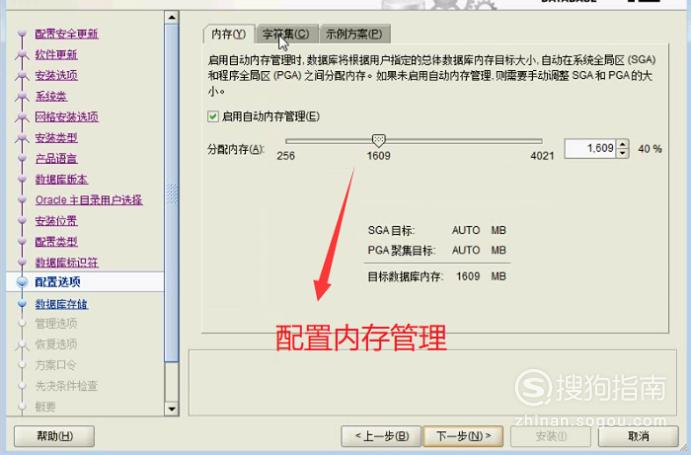Go to 数据库存储 step

coord(61,304)
